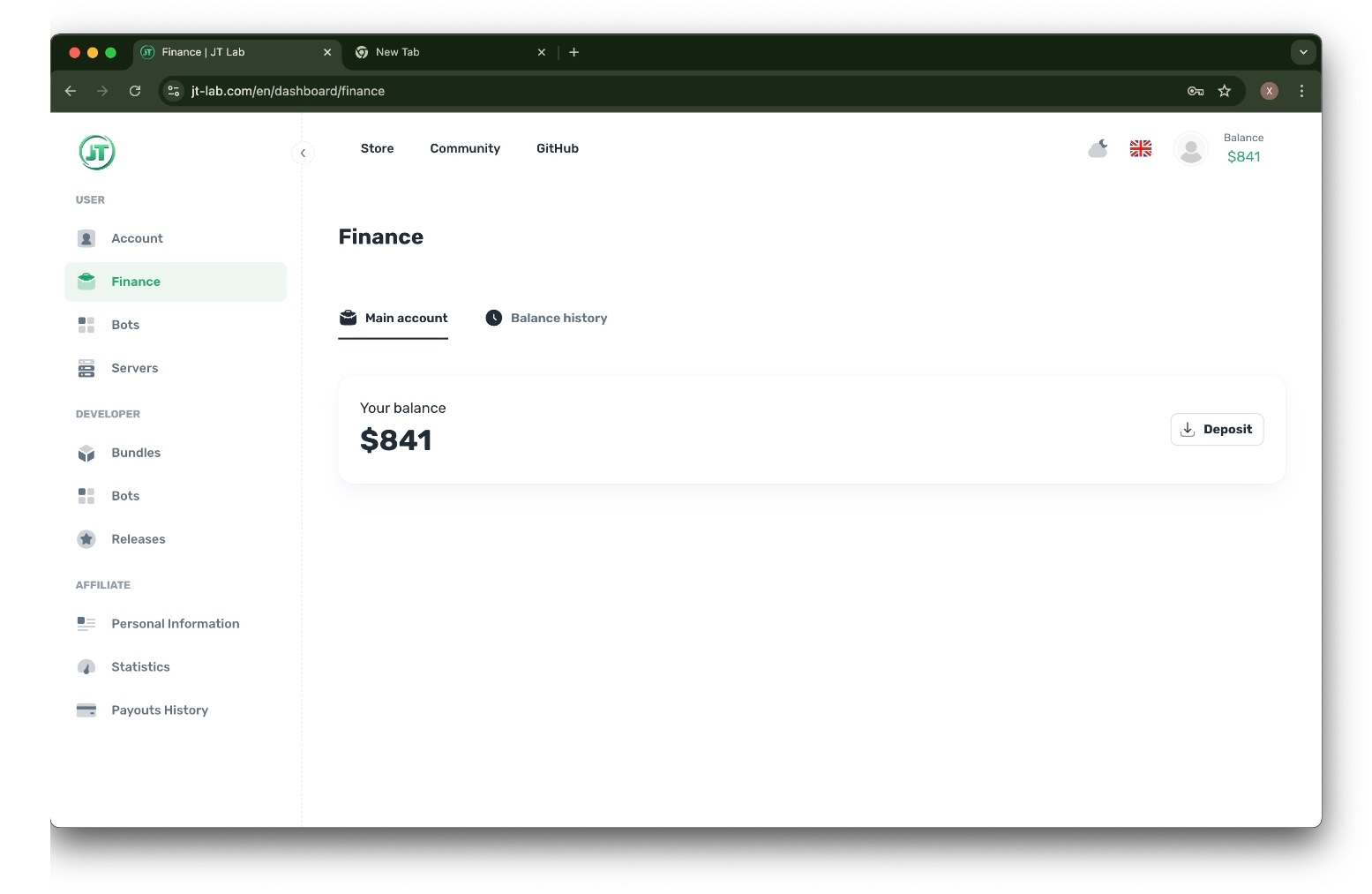The width and height of the screenshot is (1372, 894).
Task: Open the saved passwords key icon
Action: pyautogui.click(x=1196, y=91)
